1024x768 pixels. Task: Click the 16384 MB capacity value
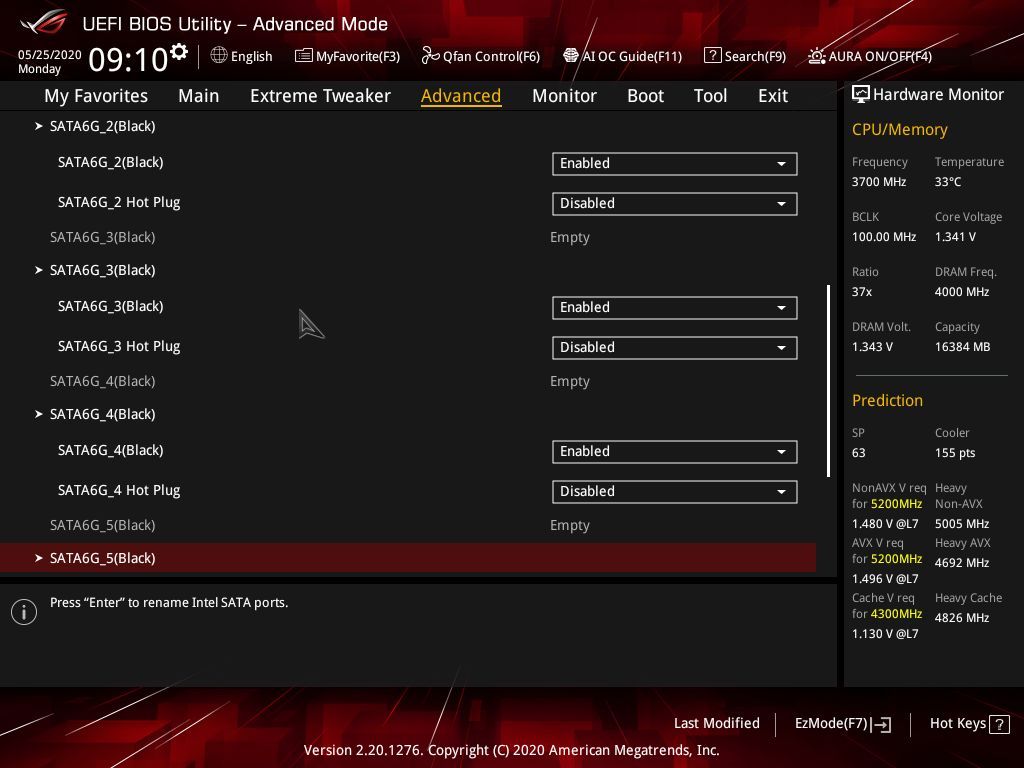point(962,347)
